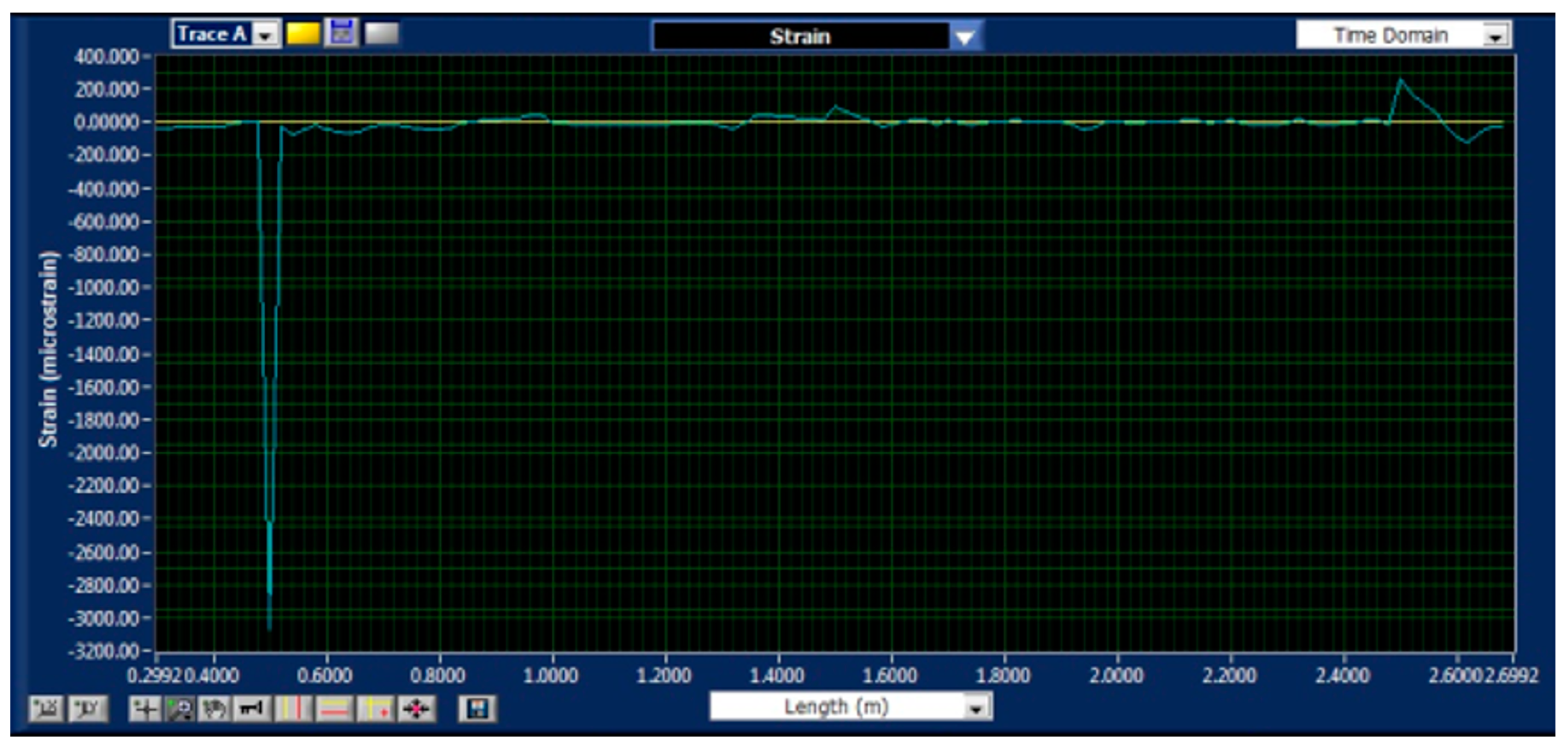Click the gray blank button beside the save icon
This screenshot has width=1568, height=754.
[381, 35]
